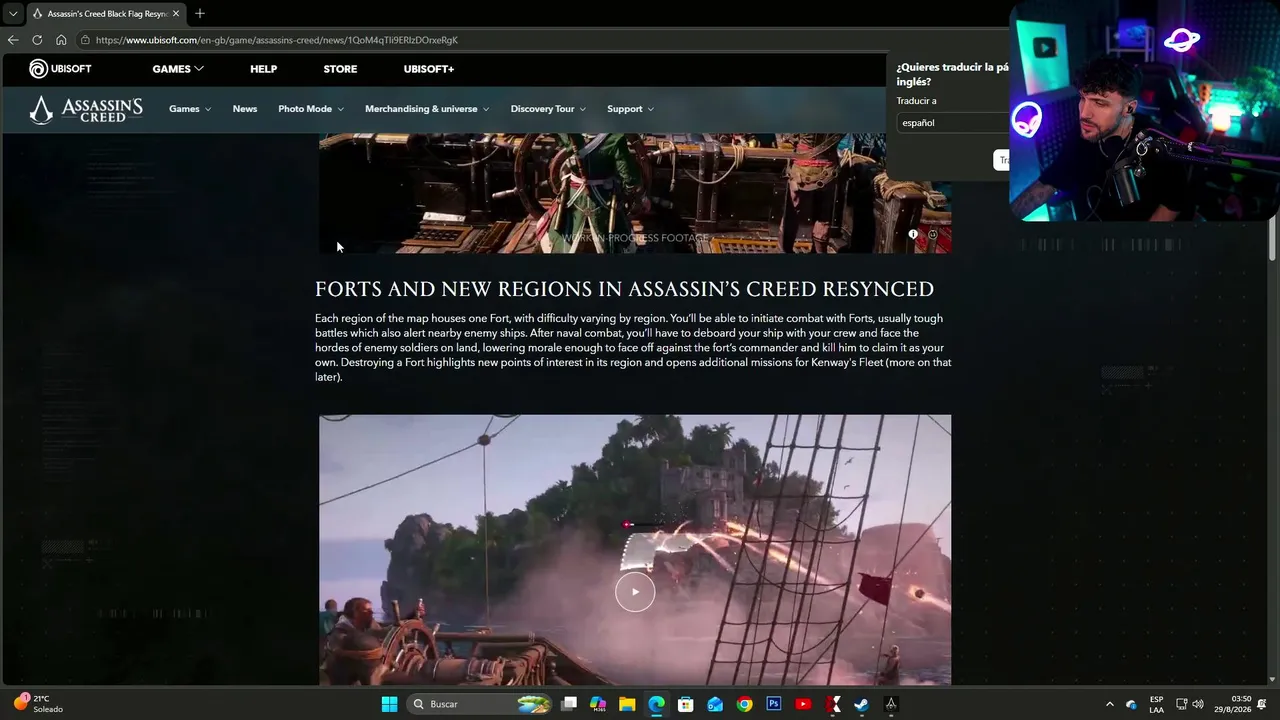Image resolution: width=1280 pixels, height=720 pixels.
Task: Play the fort naval combat video
Action: click(x=635, y=592)
